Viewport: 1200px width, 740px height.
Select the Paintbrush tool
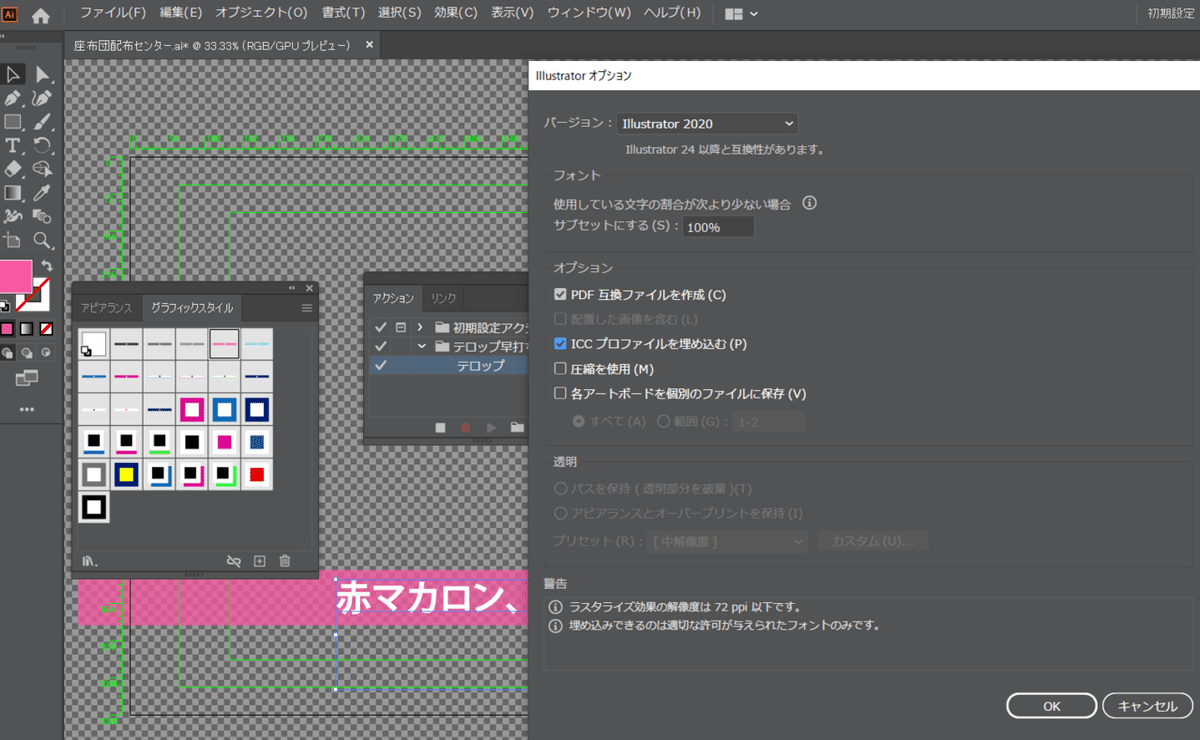(42, 122)
